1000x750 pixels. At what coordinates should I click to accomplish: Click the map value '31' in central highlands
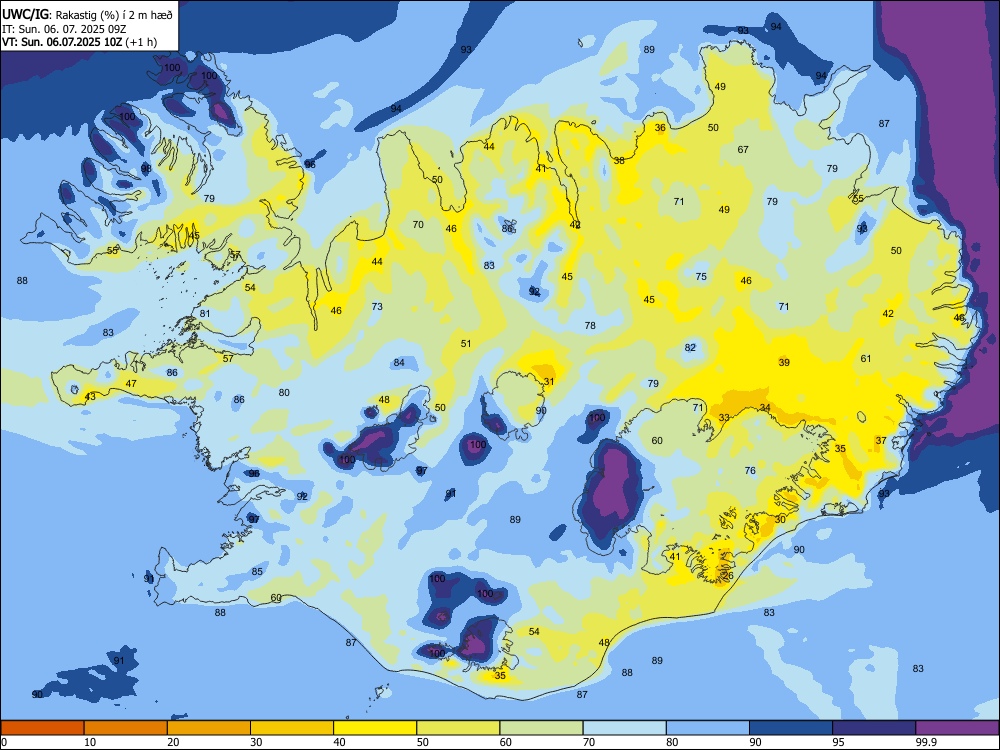(x=548, y=381)
